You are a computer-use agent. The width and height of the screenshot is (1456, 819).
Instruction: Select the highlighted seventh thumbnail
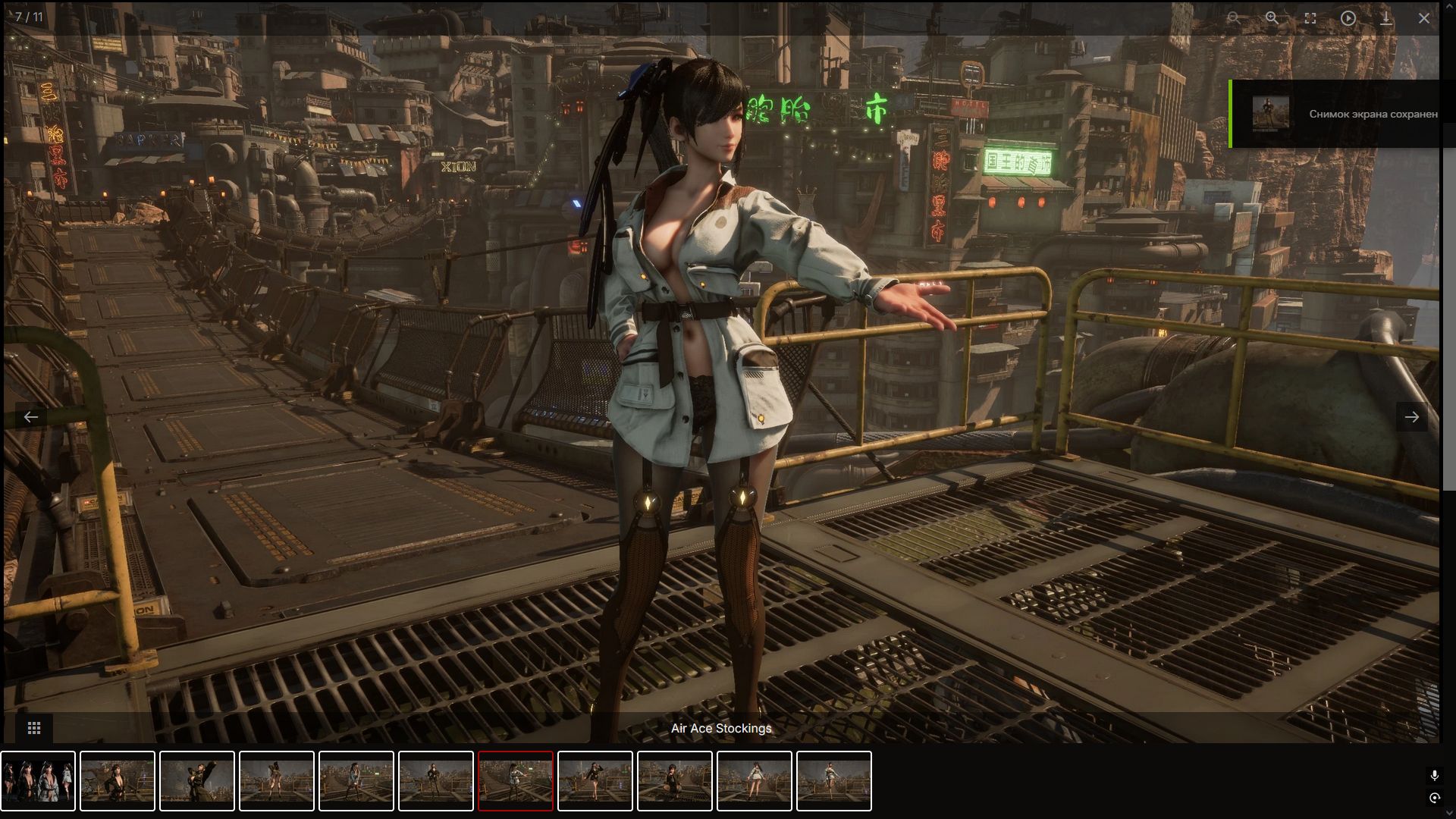pyautogui.click(x=516, y=781)
